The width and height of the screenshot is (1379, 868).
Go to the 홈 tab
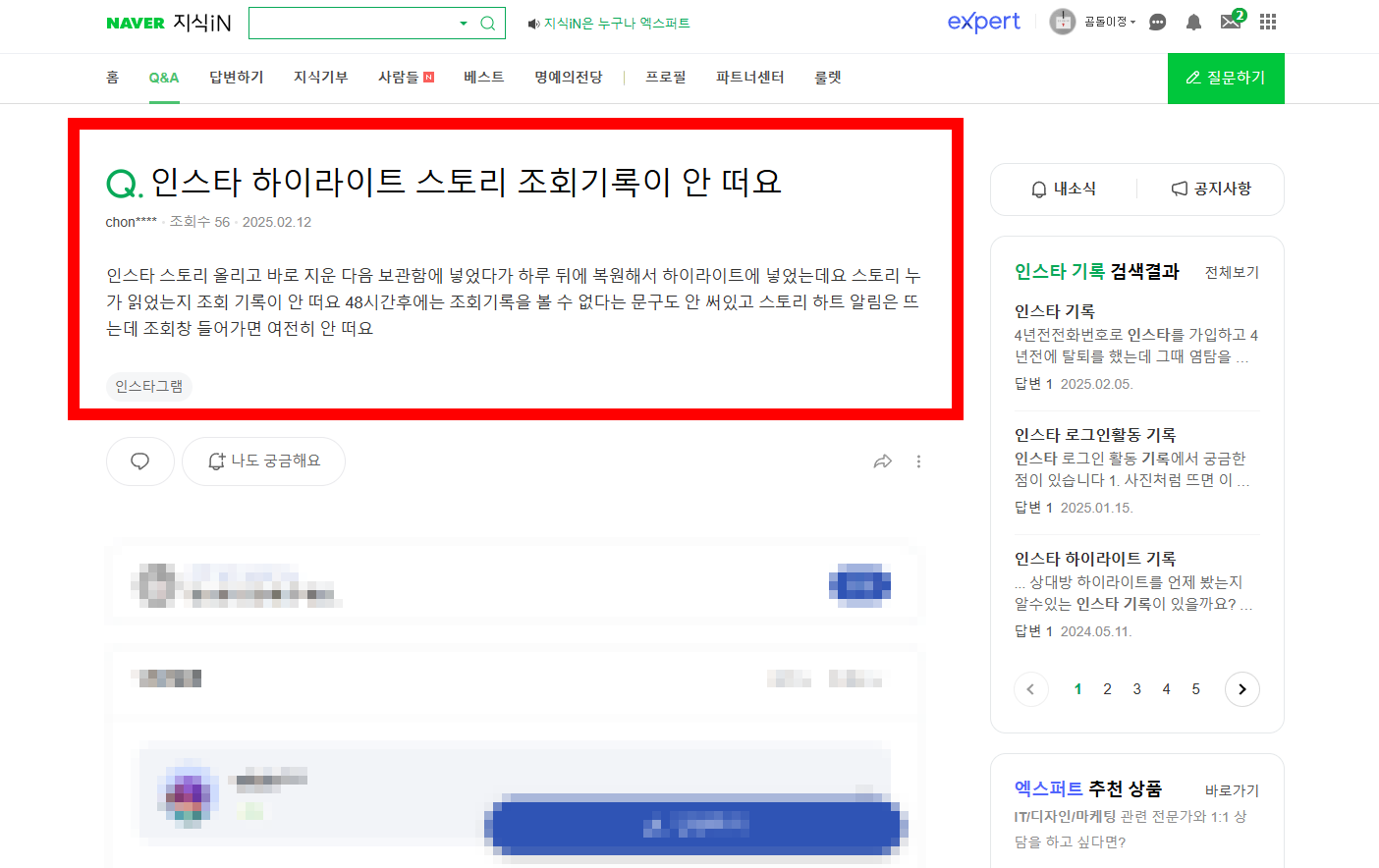click(112, 78)
